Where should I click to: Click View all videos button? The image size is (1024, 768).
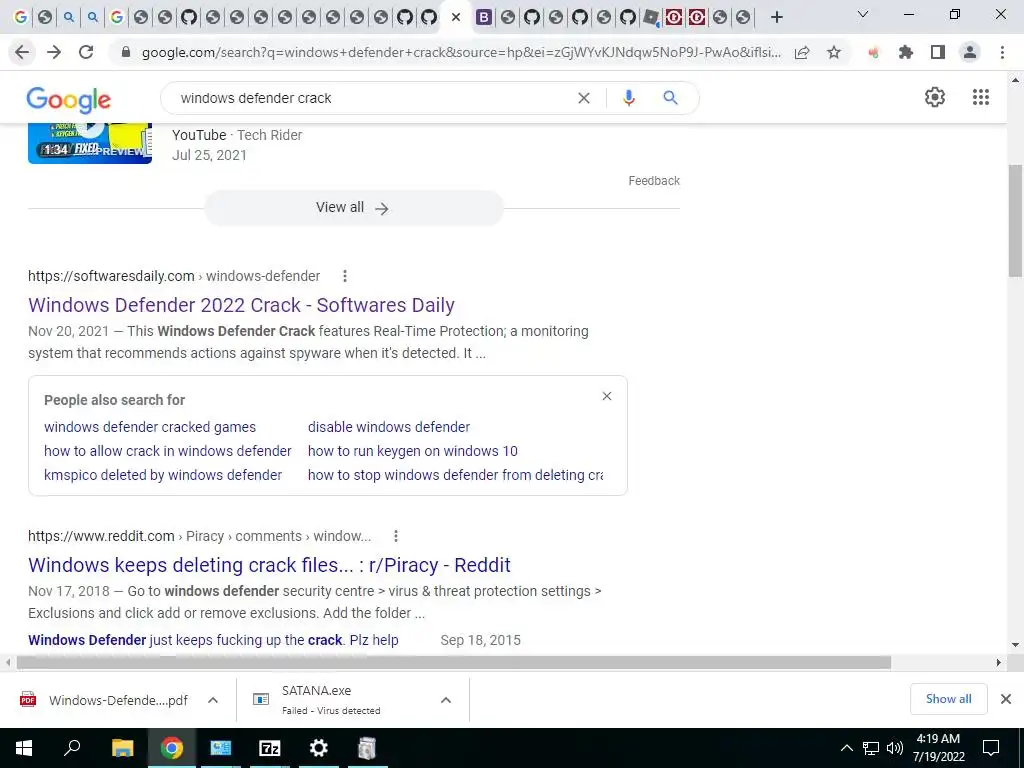click(x=353, y=208)
